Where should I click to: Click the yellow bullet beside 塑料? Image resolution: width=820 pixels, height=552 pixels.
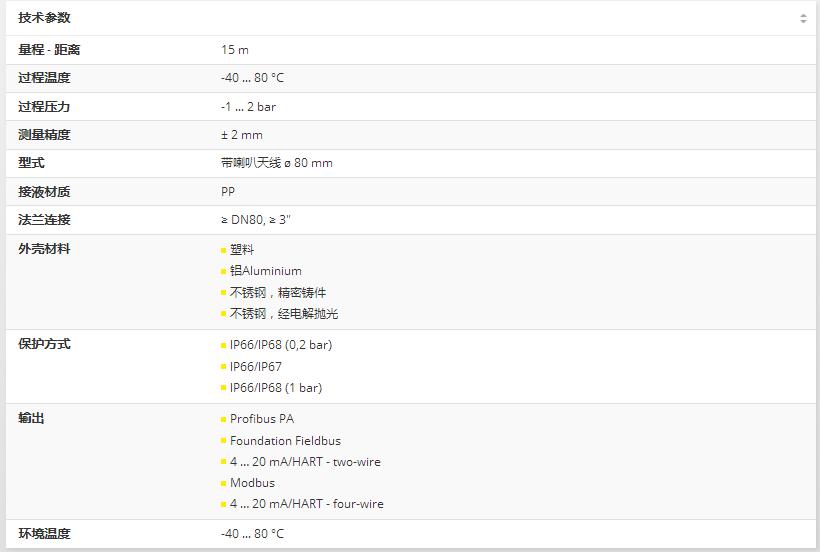pyautogui.click(x=224, y=250)
